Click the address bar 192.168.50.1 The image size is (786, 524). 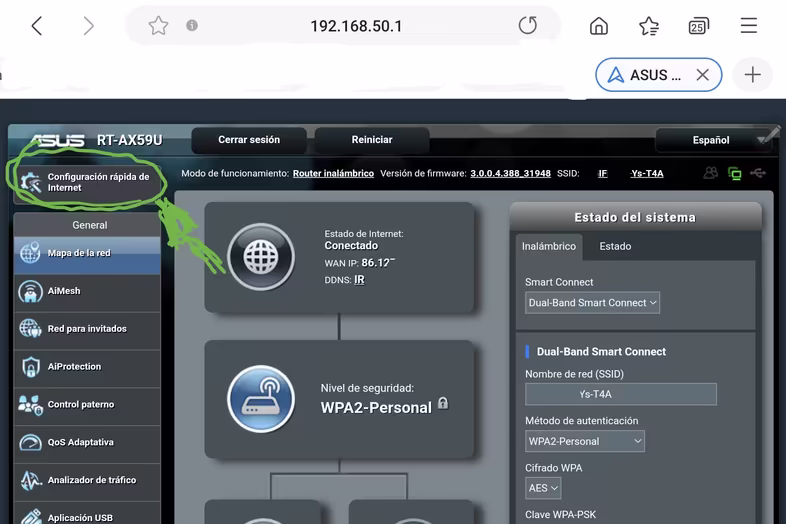tap(356, 26)
